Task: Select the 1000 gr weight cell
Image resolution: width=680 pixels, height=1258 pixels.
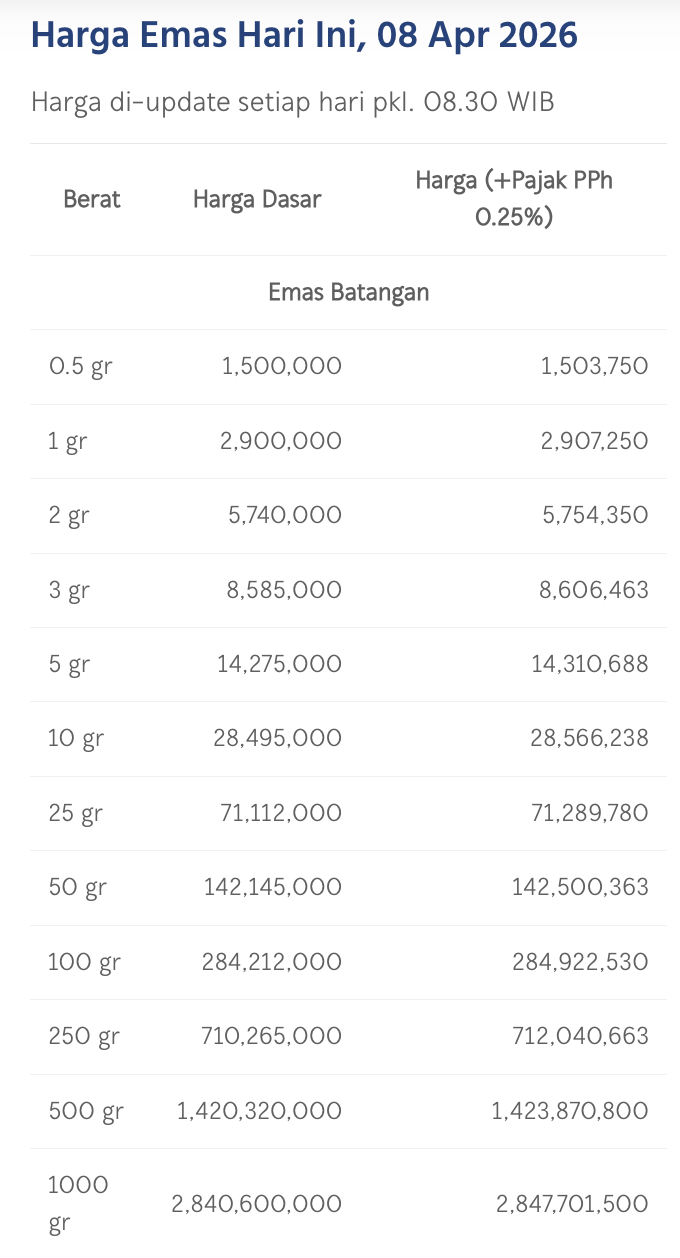Action: (77, 1204)
